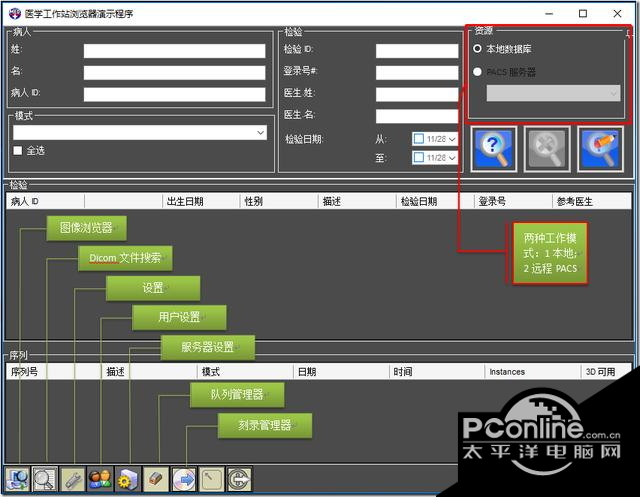Open Dicom file search magnifier icon
This screenshot has width=640, height=497.
pos(45,479)
